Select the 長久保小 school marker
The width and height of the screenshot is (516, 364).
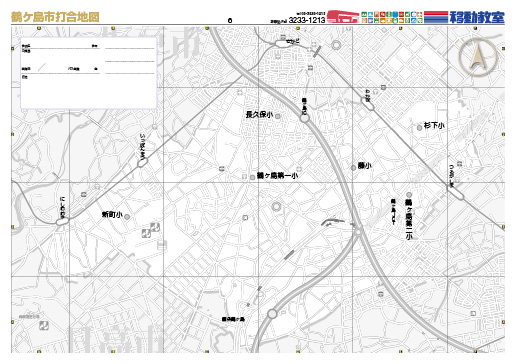(277, 116)
